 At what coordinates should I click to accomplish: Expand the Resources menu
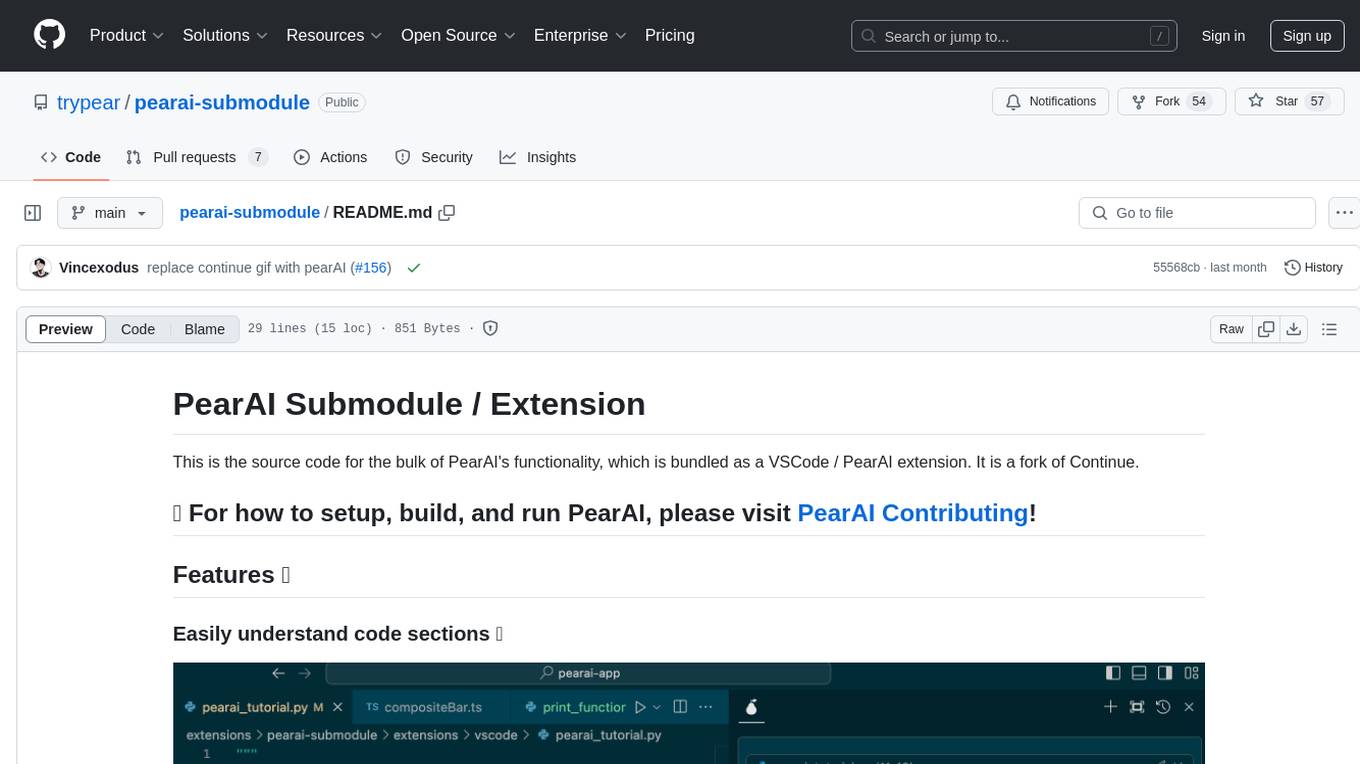coord(334,35)
